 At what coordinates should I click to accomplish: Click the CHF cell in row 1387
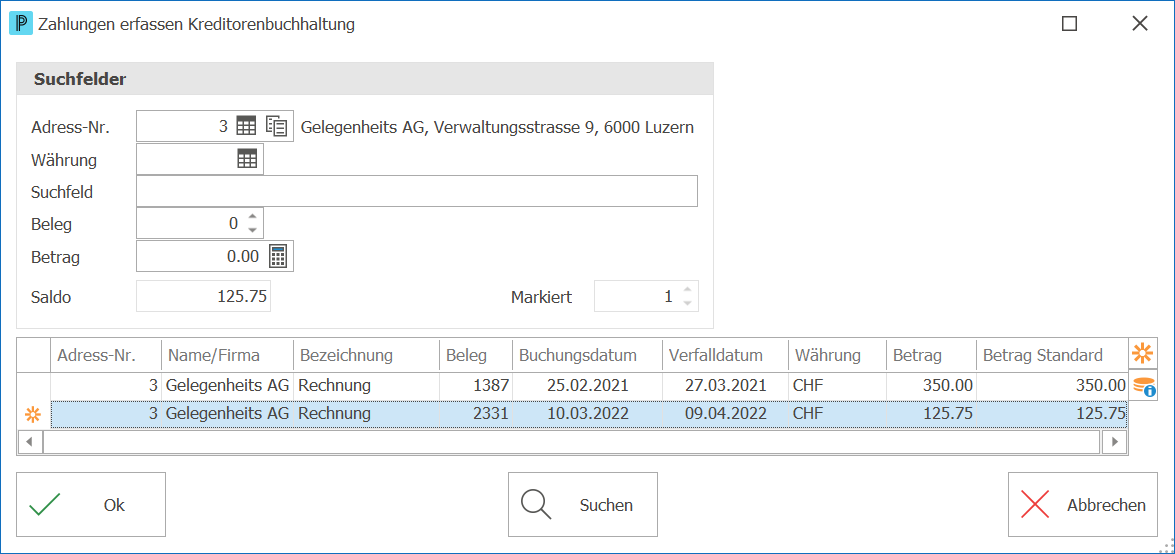(838, 386)
